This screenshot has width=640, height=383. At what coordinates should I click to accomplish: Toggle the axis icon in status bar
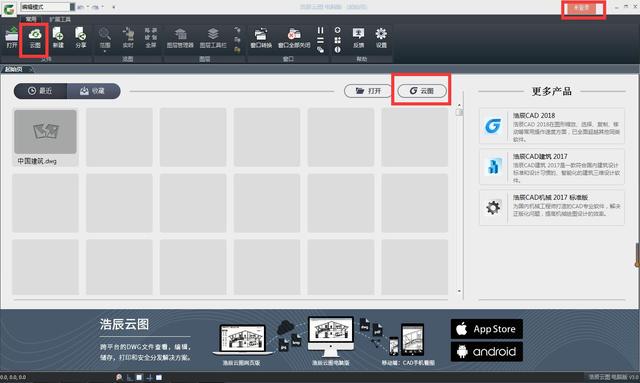(129, 377)
